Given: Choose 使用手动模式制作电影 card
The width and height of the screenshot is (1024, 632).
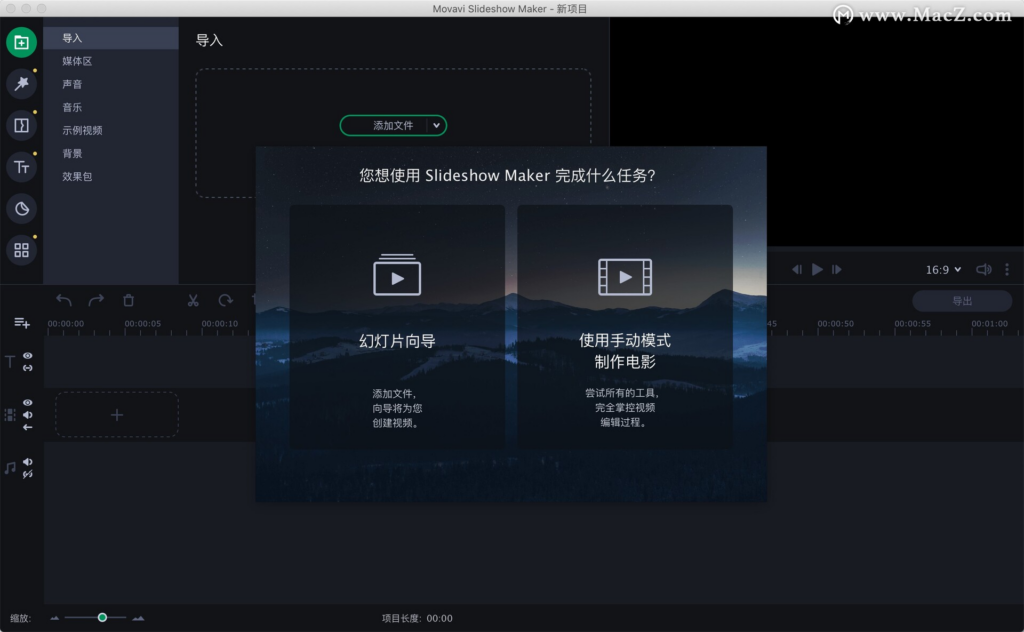Looking at the screenshot, I should click(x=625, y=326).
